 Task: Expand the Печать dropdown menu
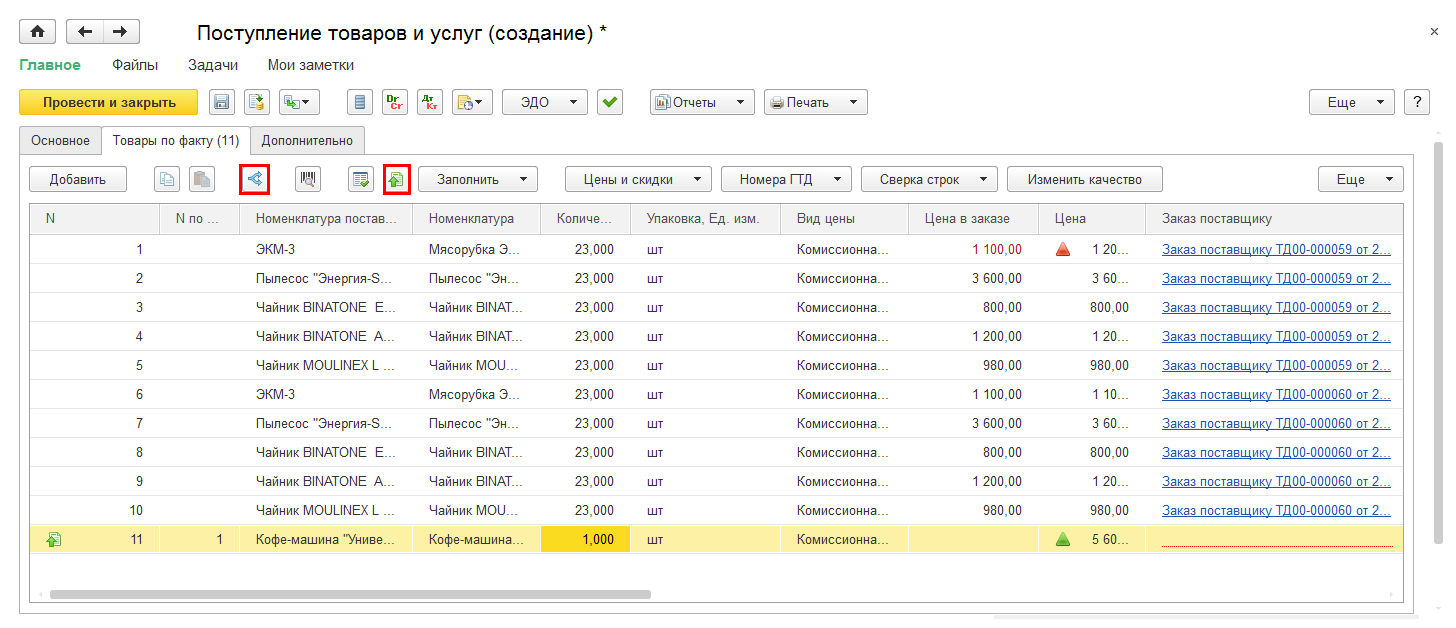815,102
